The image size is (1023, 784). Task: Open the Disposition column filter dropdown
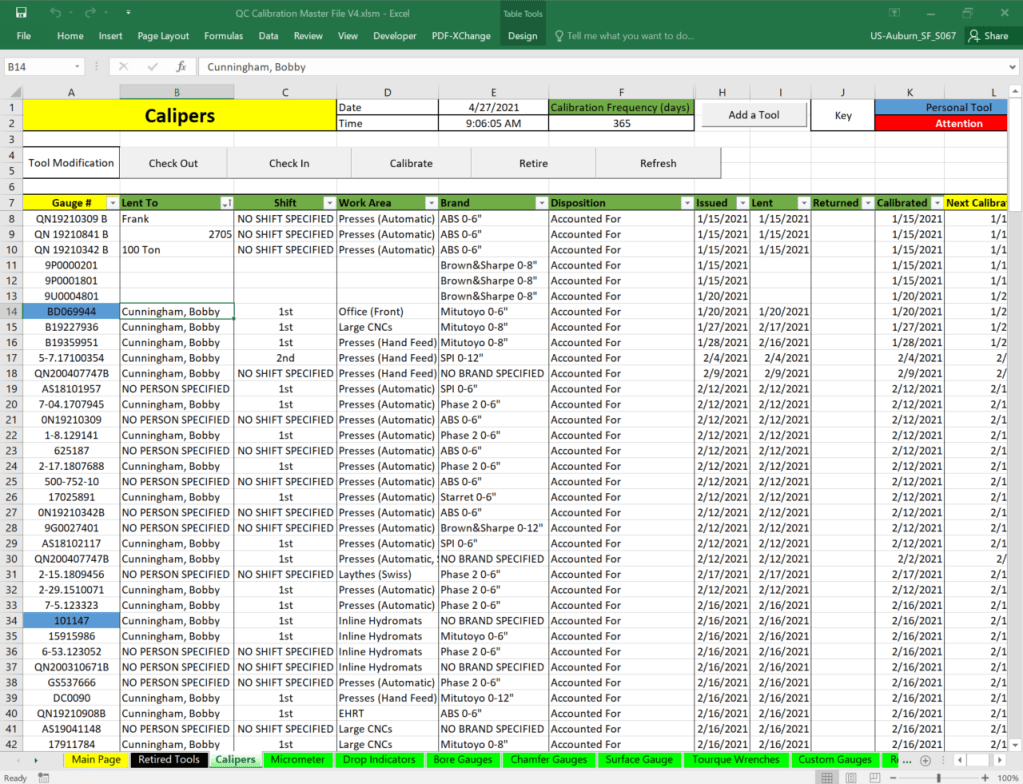tap(686, 203)
